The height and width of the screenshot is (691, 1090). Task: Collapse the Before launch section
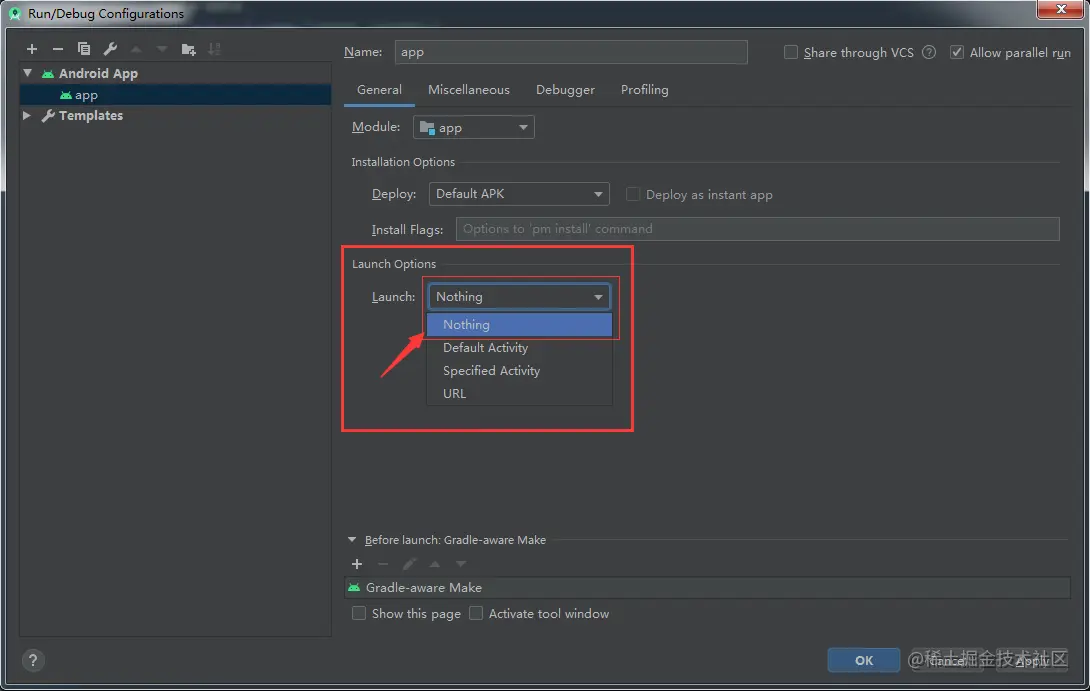pyautogui.click(x=352, y=539)
